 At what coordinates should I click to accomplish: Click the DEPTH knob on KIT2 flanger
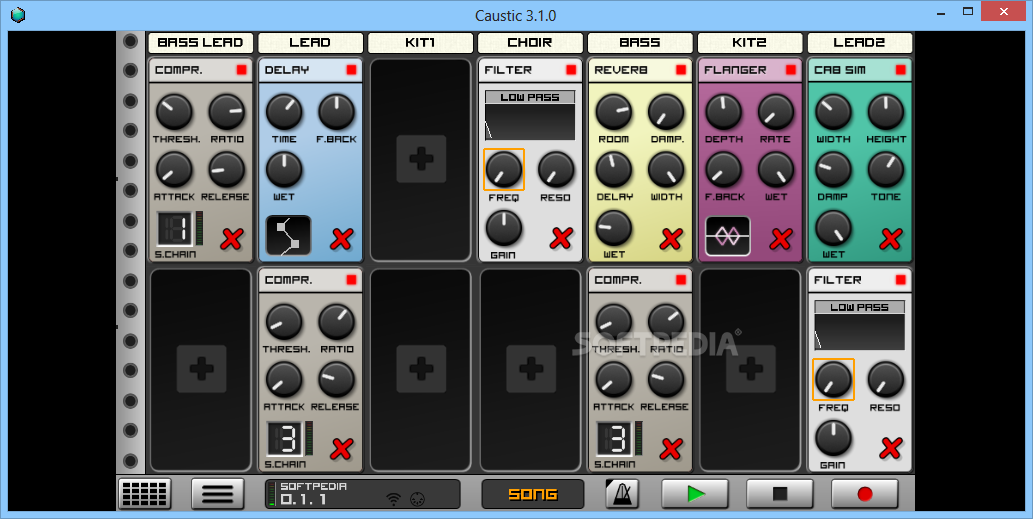[723, 112]
